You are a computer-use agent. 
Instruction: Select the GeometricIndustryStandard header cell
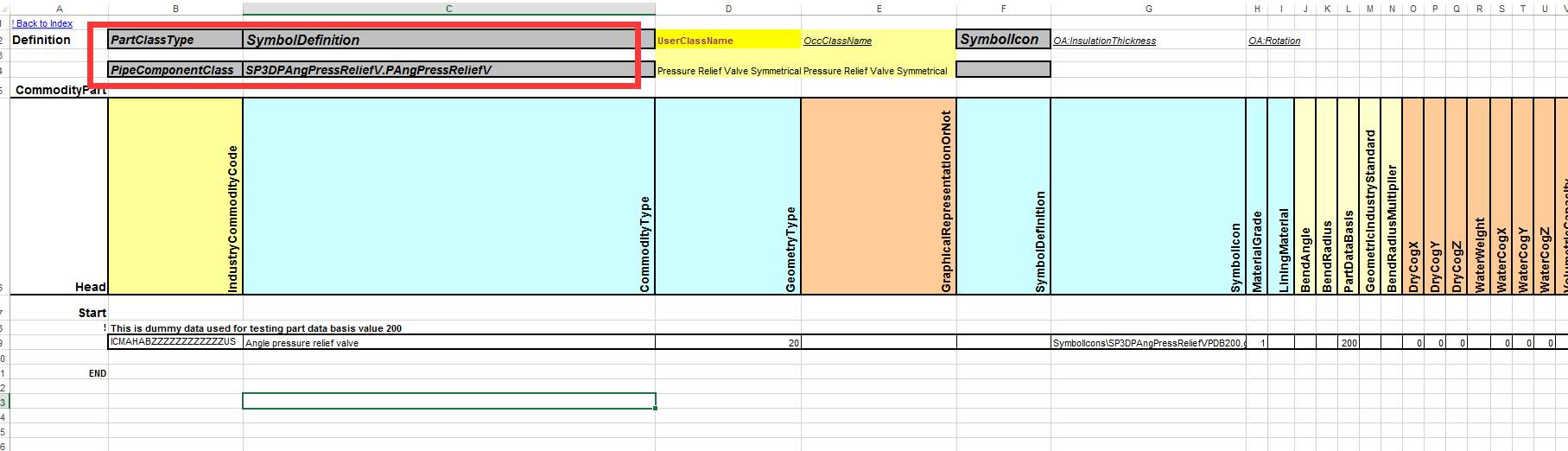pyautogui.click(x=1369, y=196)
